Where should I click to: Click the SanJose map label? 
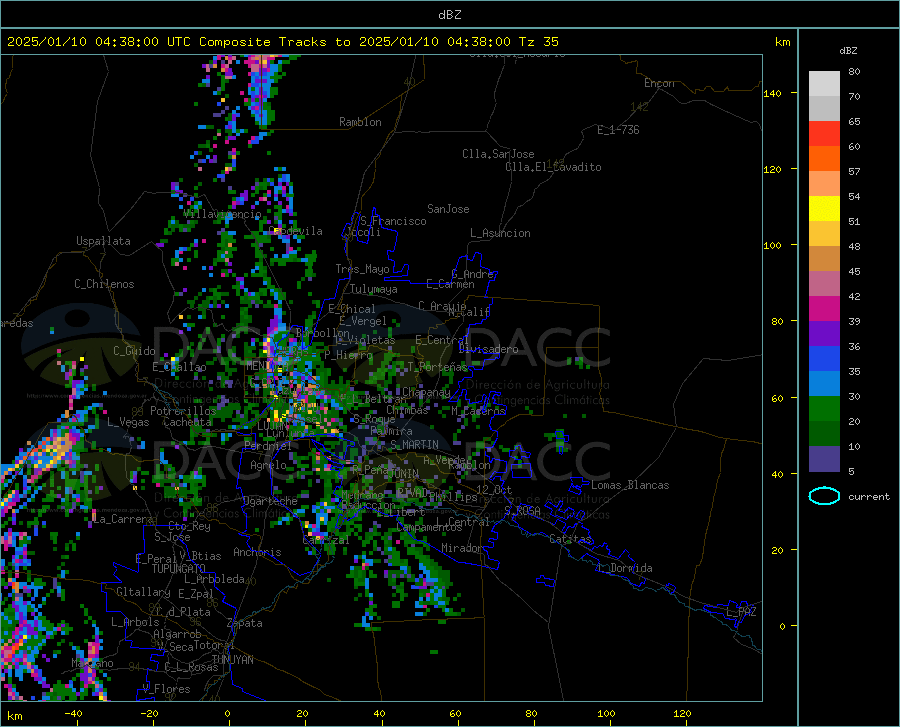(x=448, y=209)
